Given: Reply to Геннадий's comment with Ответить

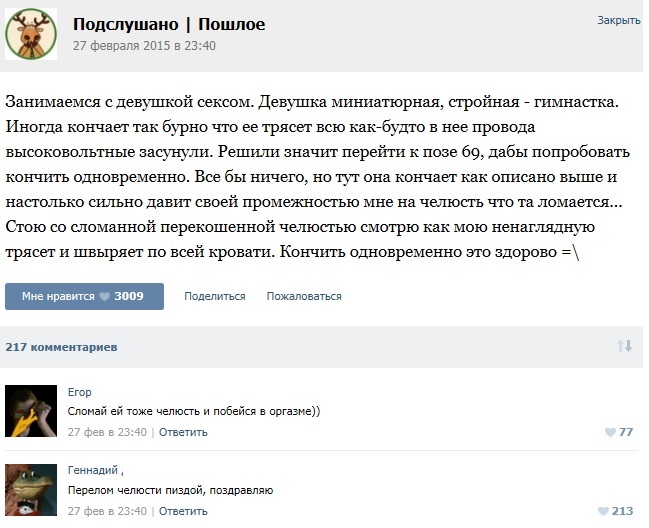Looking at the screenshot, I should [x=183, y=511].
